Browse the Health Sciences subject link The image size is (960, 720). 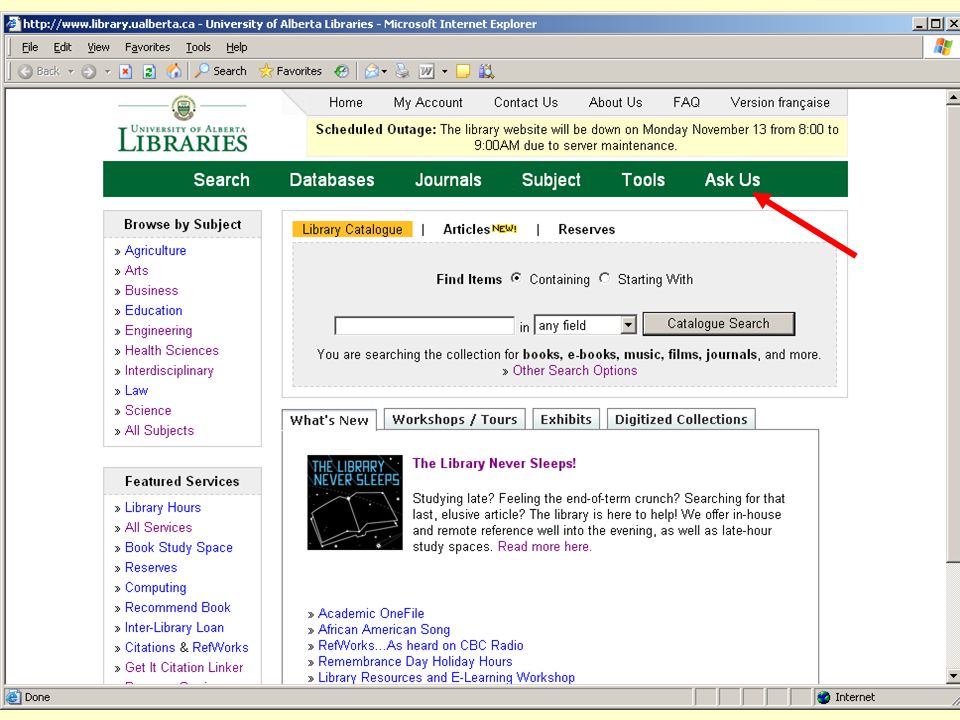[x=171, y=350]
